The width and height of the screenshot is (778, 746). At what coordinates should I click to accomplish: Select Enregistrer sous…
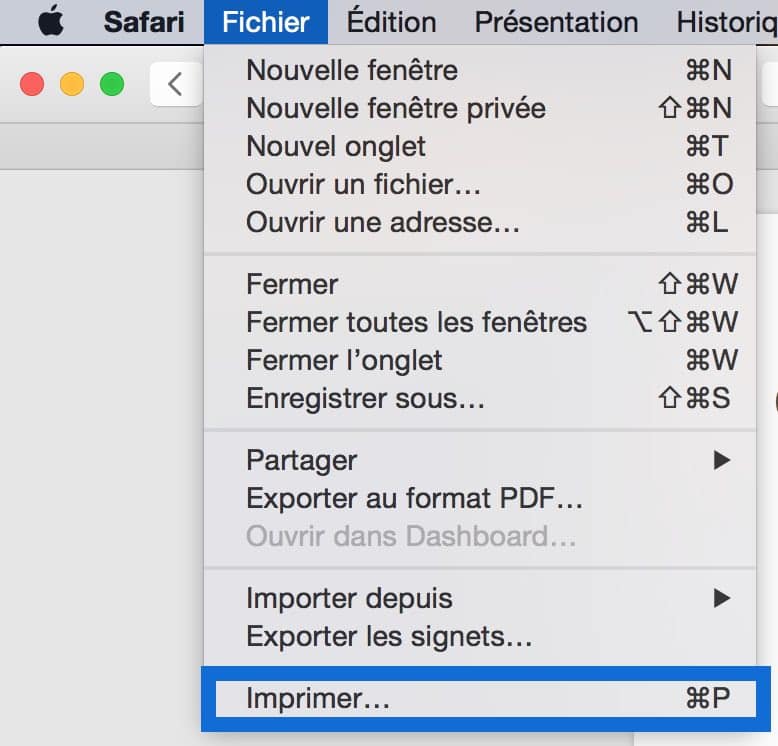pyautogui.click(x=480, y=398)
